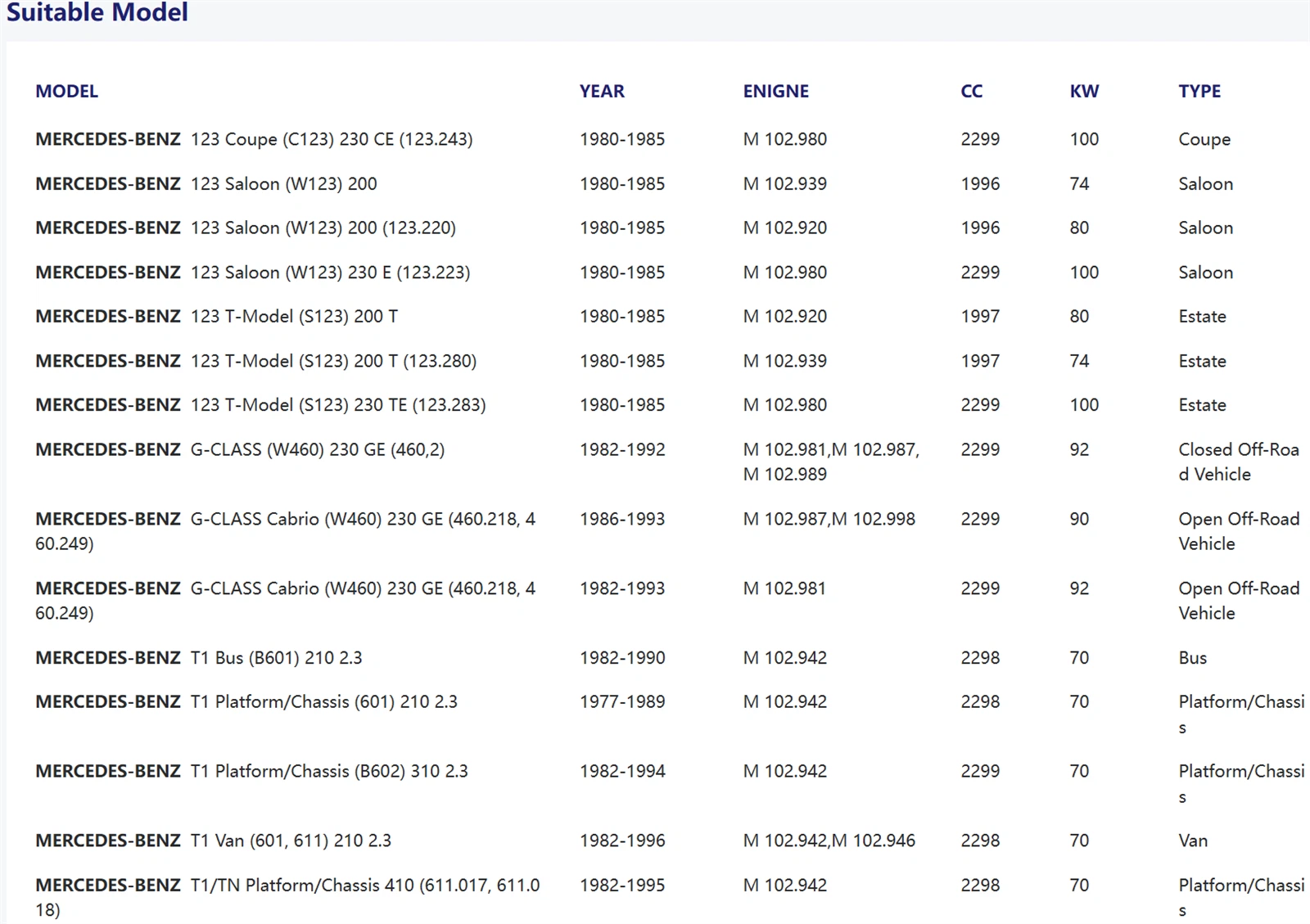Screen dimensions: 1310x924
Task: Click type 'Estate' in 230 TE row
Action: coord(1202,405)
